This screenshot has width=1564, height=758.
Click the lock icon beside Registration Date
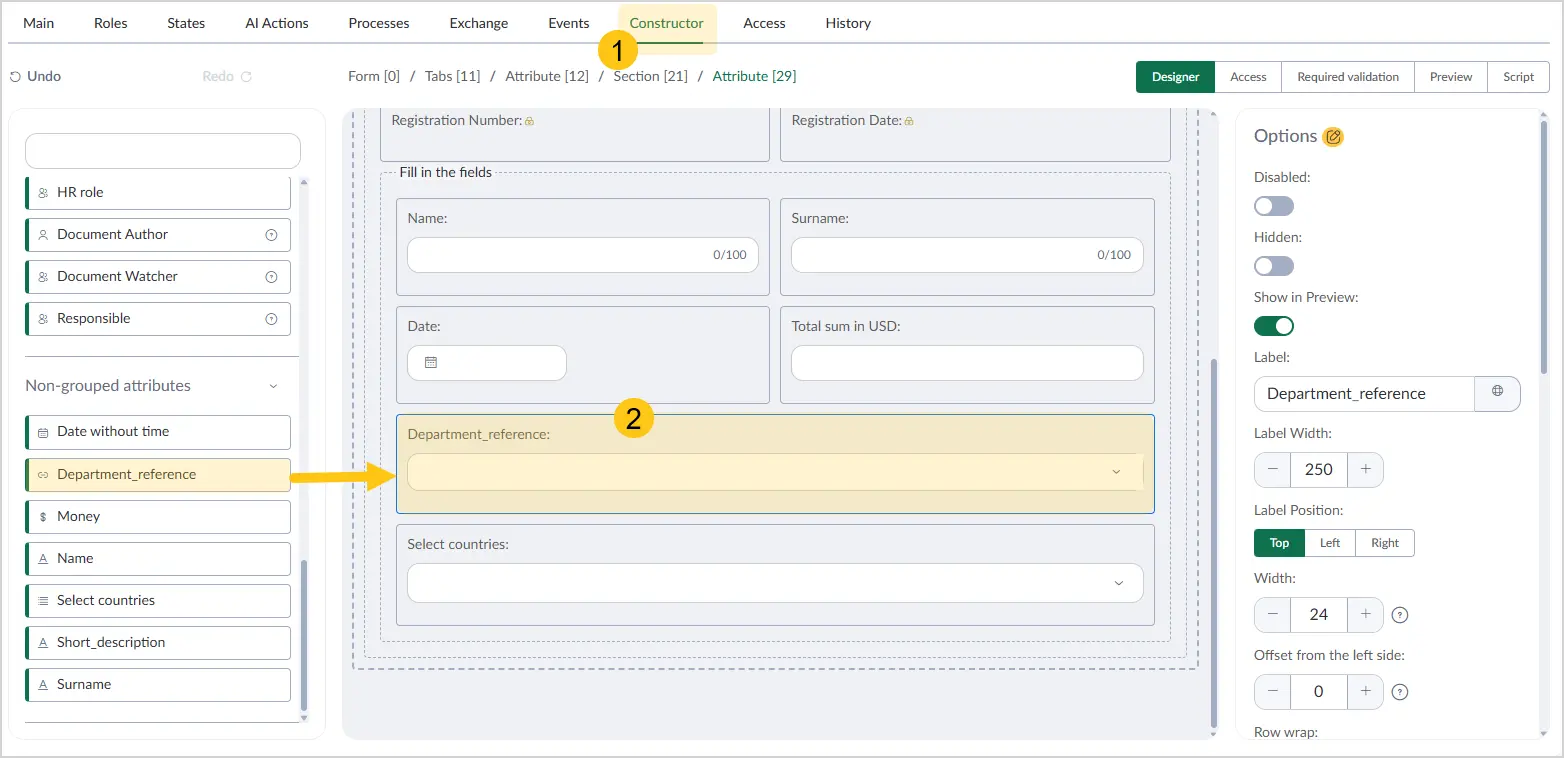pyautogui.click(x=908, y=121)
